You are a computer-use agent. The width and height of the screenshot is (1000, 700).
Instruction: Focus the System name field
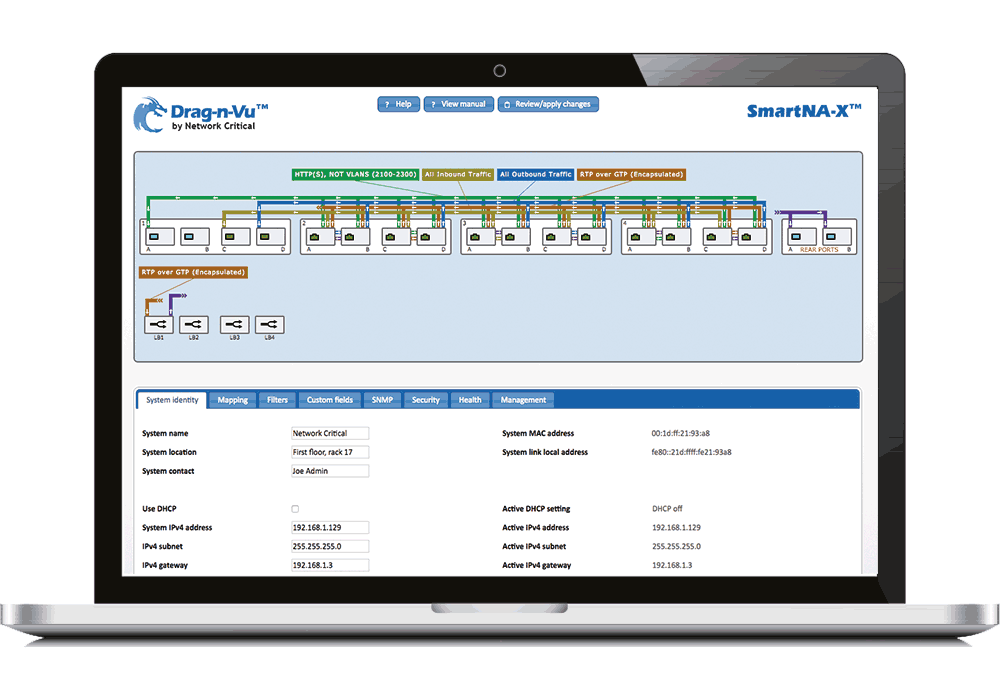point(330,434)
